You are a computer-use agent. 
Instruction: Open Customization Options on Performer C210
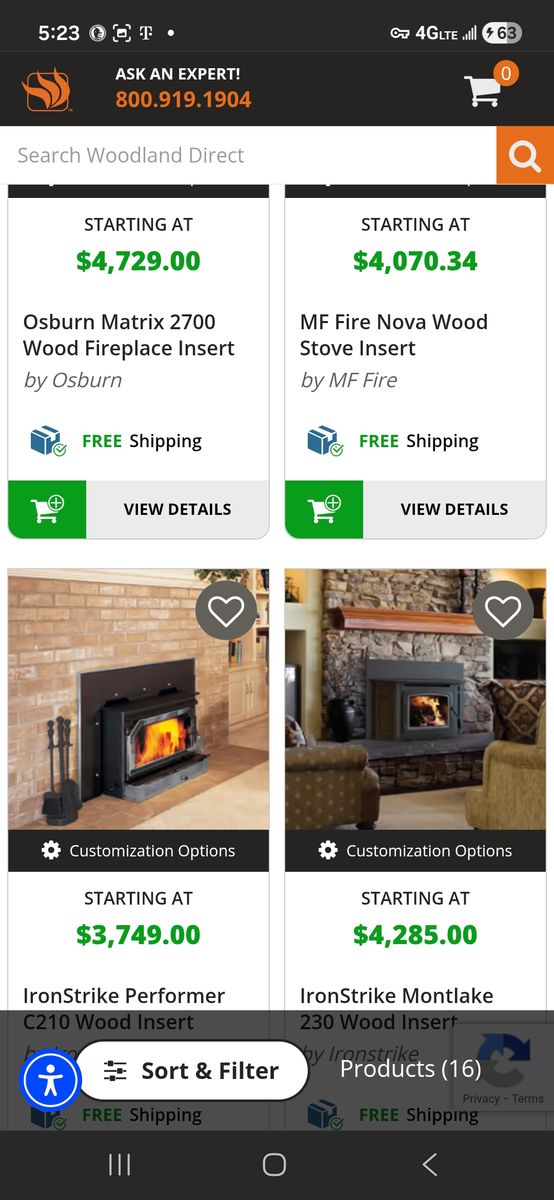point(138,851)
